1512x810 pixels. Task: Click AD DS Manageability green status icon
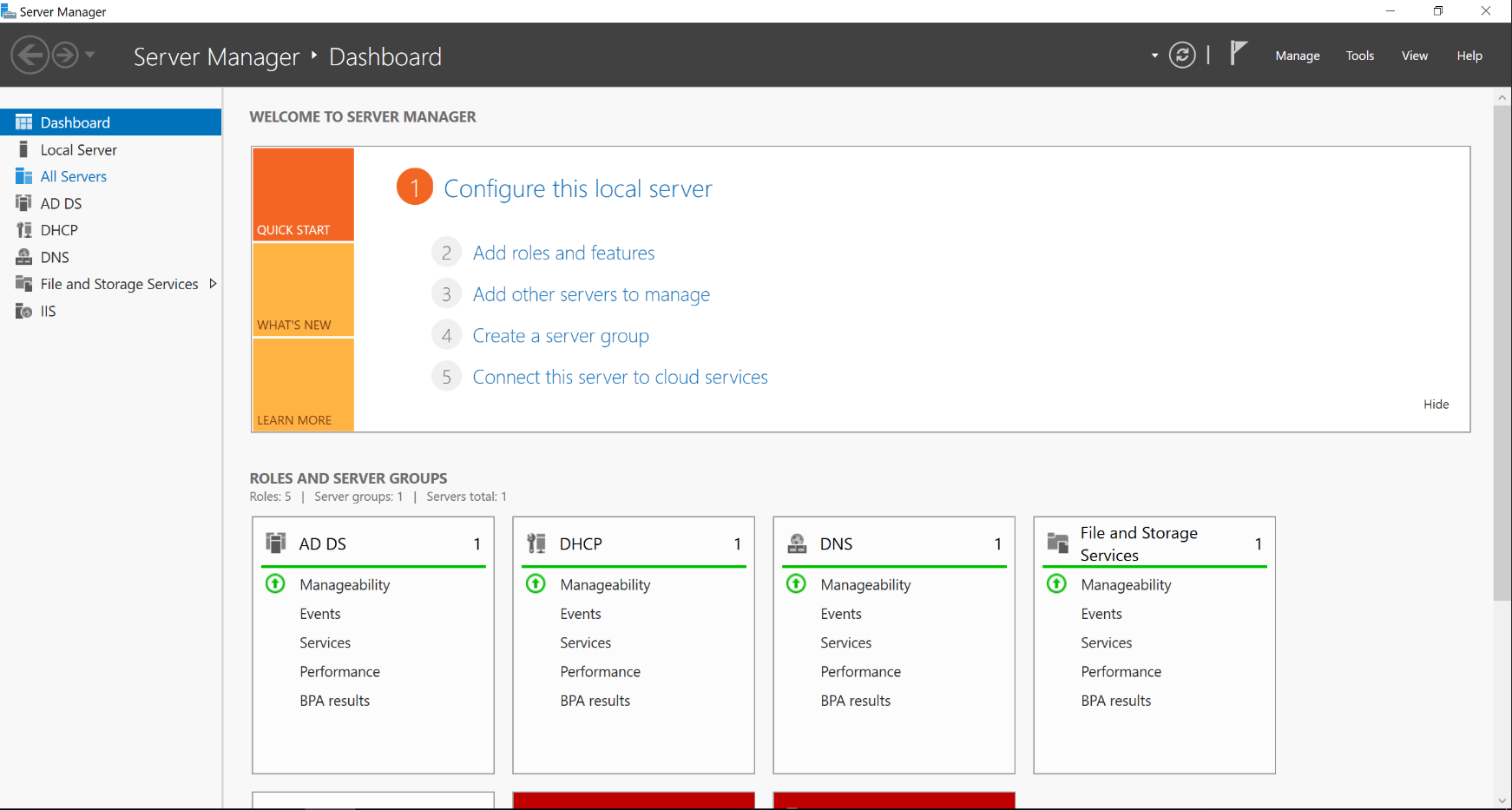point(275,583)
